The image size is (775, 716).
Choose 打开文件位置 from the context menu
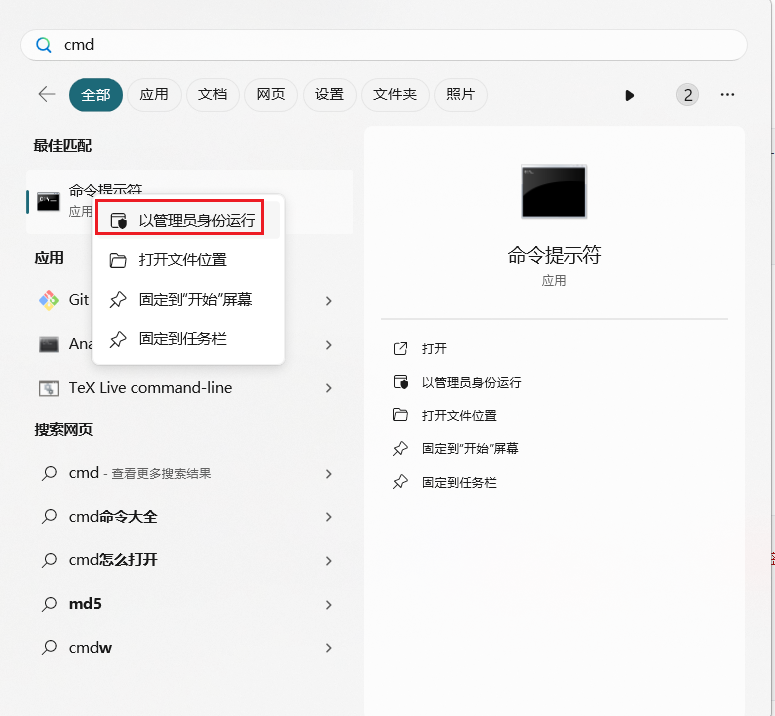tap(182, 260)
